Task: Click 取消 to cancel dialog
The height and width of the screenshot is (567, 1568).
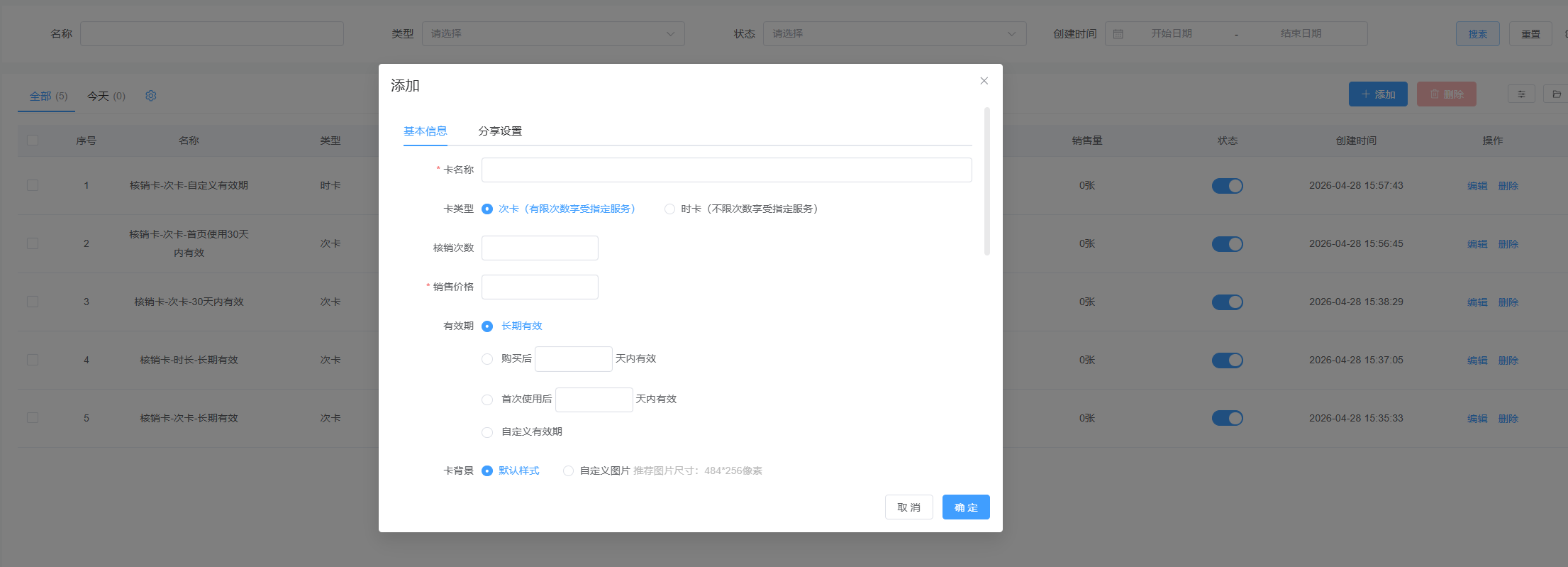Action: tap(909, 507)
